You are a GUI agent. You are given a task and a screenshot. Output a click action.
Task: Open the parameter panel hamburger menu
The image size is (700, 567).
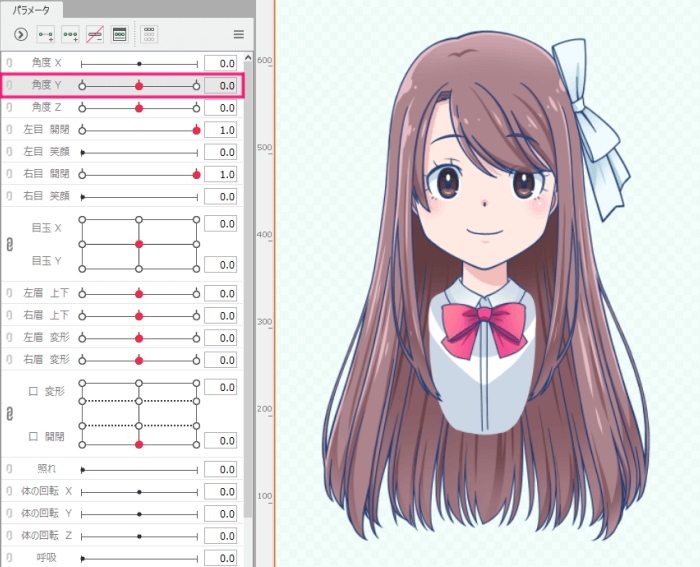point(239,34)
